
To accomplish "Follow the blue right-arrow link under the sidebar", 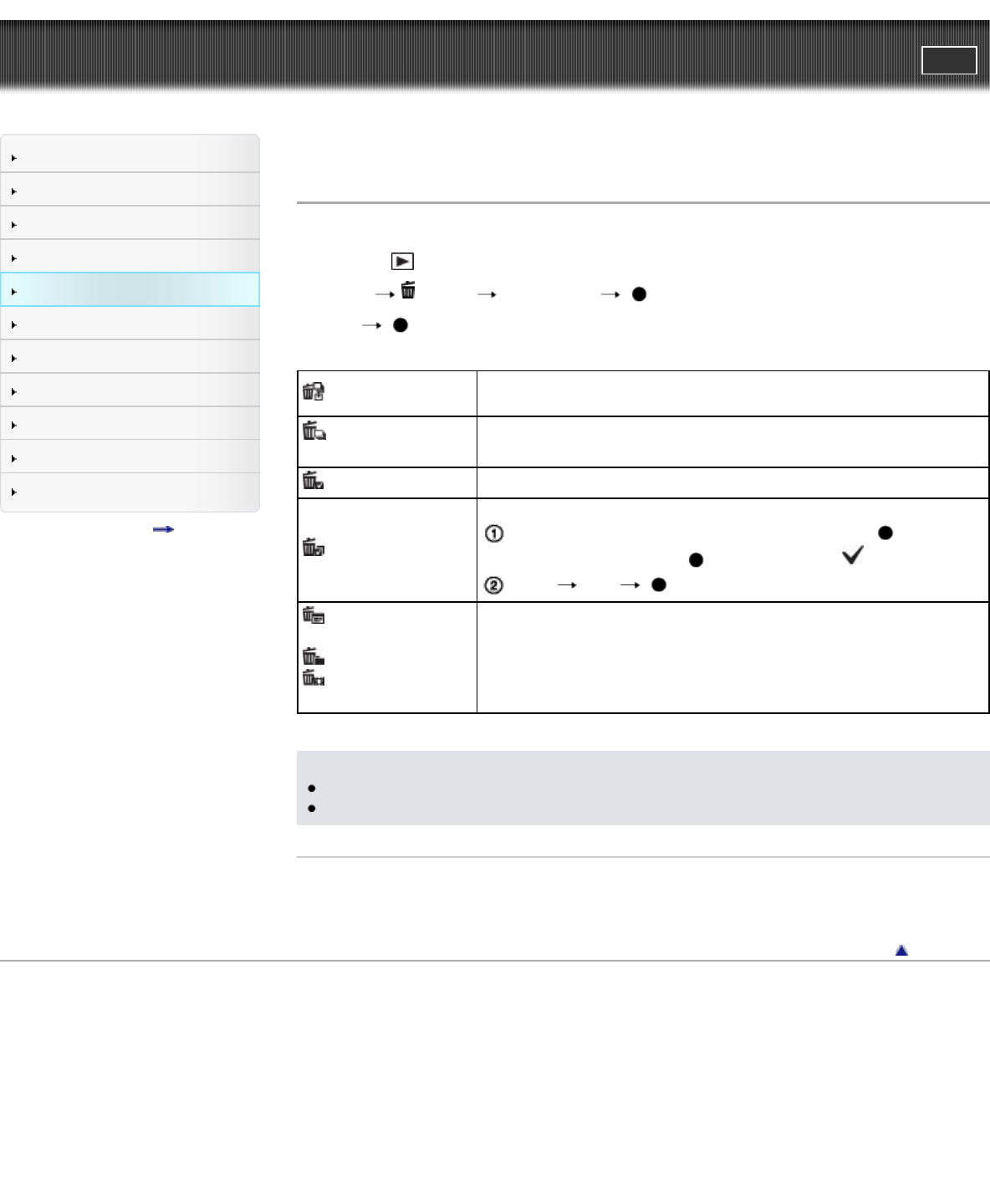I will pyautogui.click(x=163, y=529).
